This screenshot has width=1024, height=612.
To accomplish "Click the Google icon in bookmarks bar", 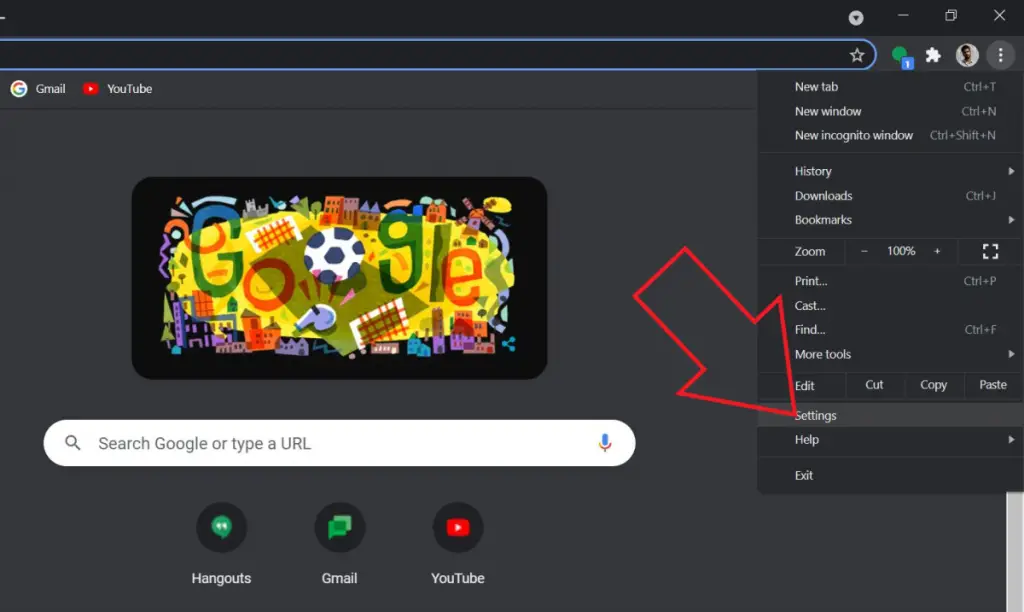I will point(19,89).
